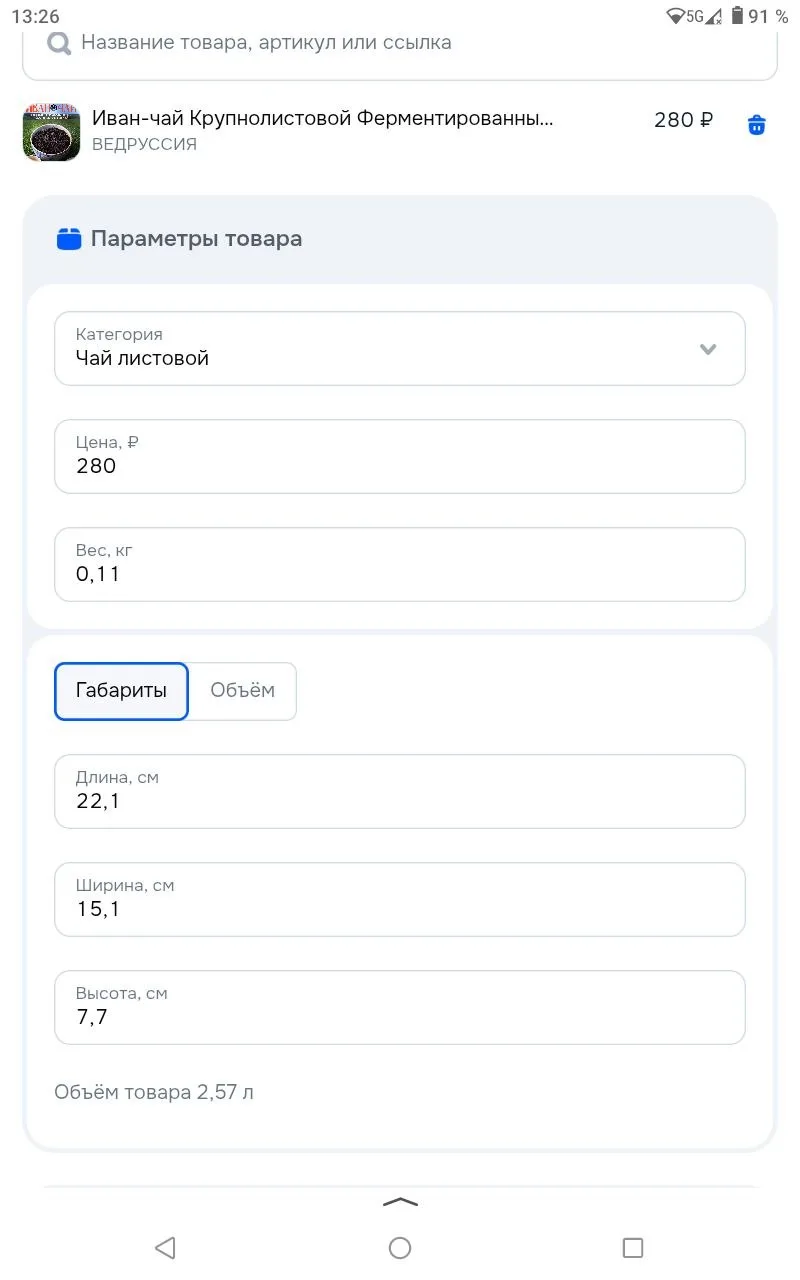Edit the Цена field showing 280

400,456
